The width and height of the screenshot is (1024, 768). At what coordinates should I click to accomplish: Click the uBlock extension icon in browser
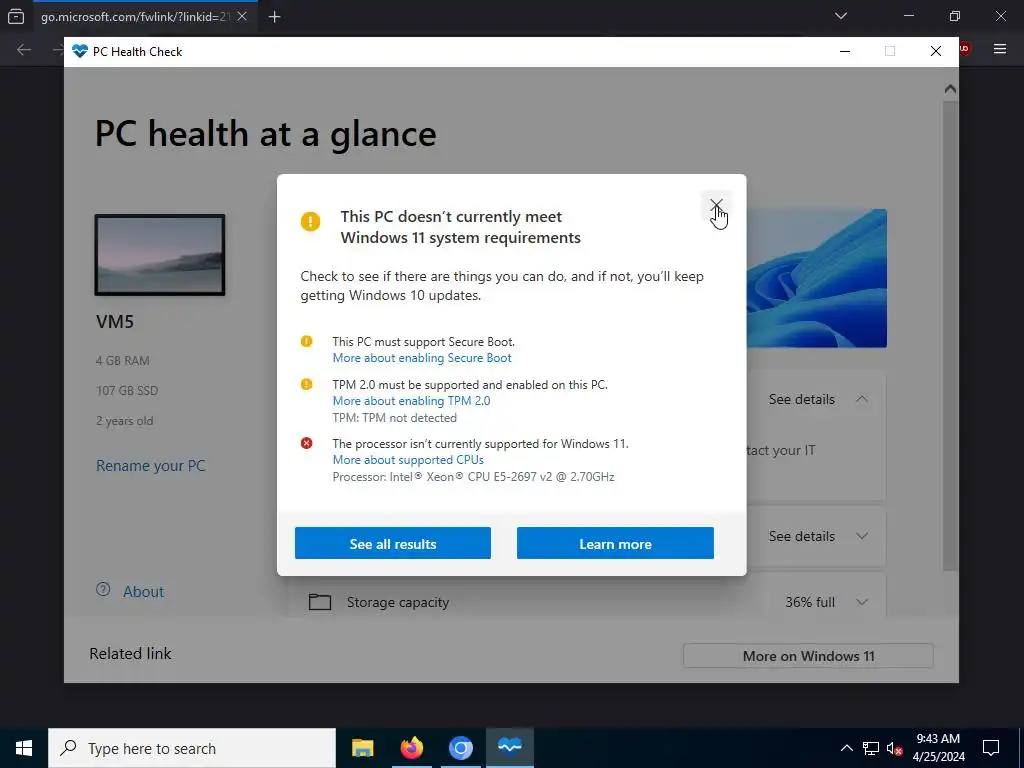click(x=965, y=49)
